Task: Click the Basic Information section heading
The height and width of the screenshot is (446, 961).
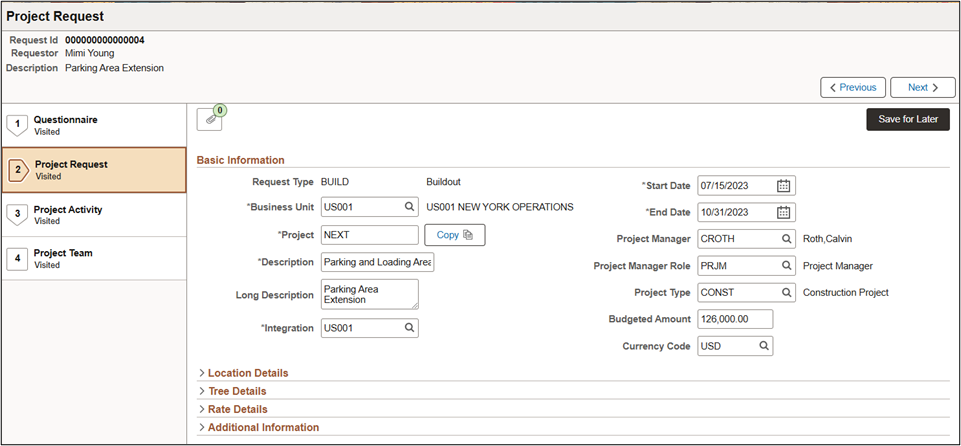Action: (x=240, y=160)
